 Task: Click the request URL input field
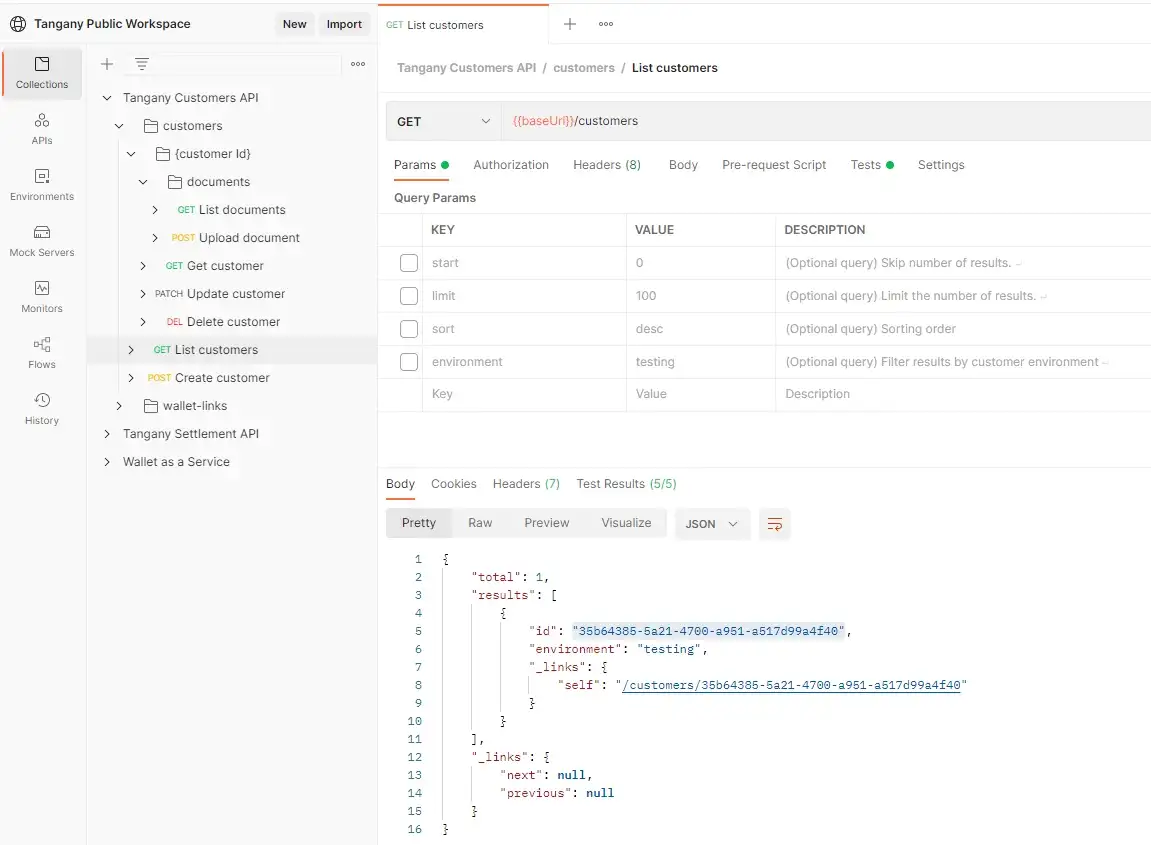[826, 121]
